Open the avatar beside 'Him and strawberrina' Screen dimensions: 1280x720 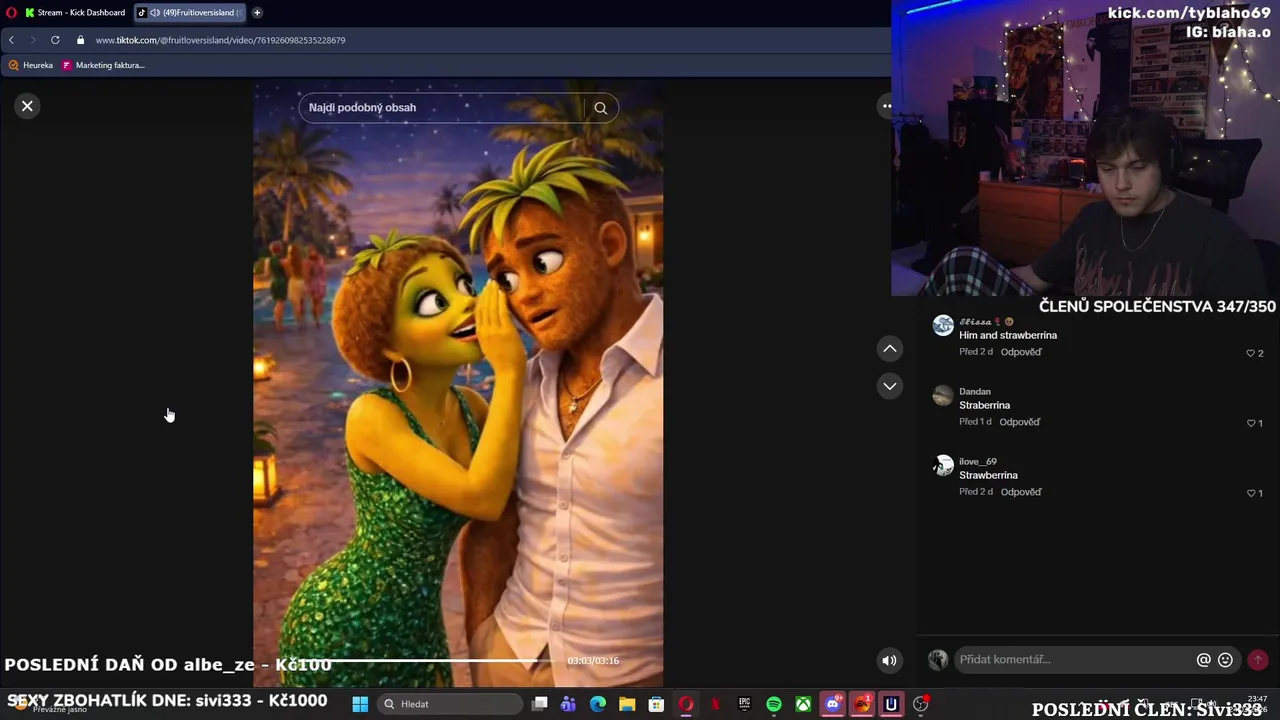click(943, 326)
